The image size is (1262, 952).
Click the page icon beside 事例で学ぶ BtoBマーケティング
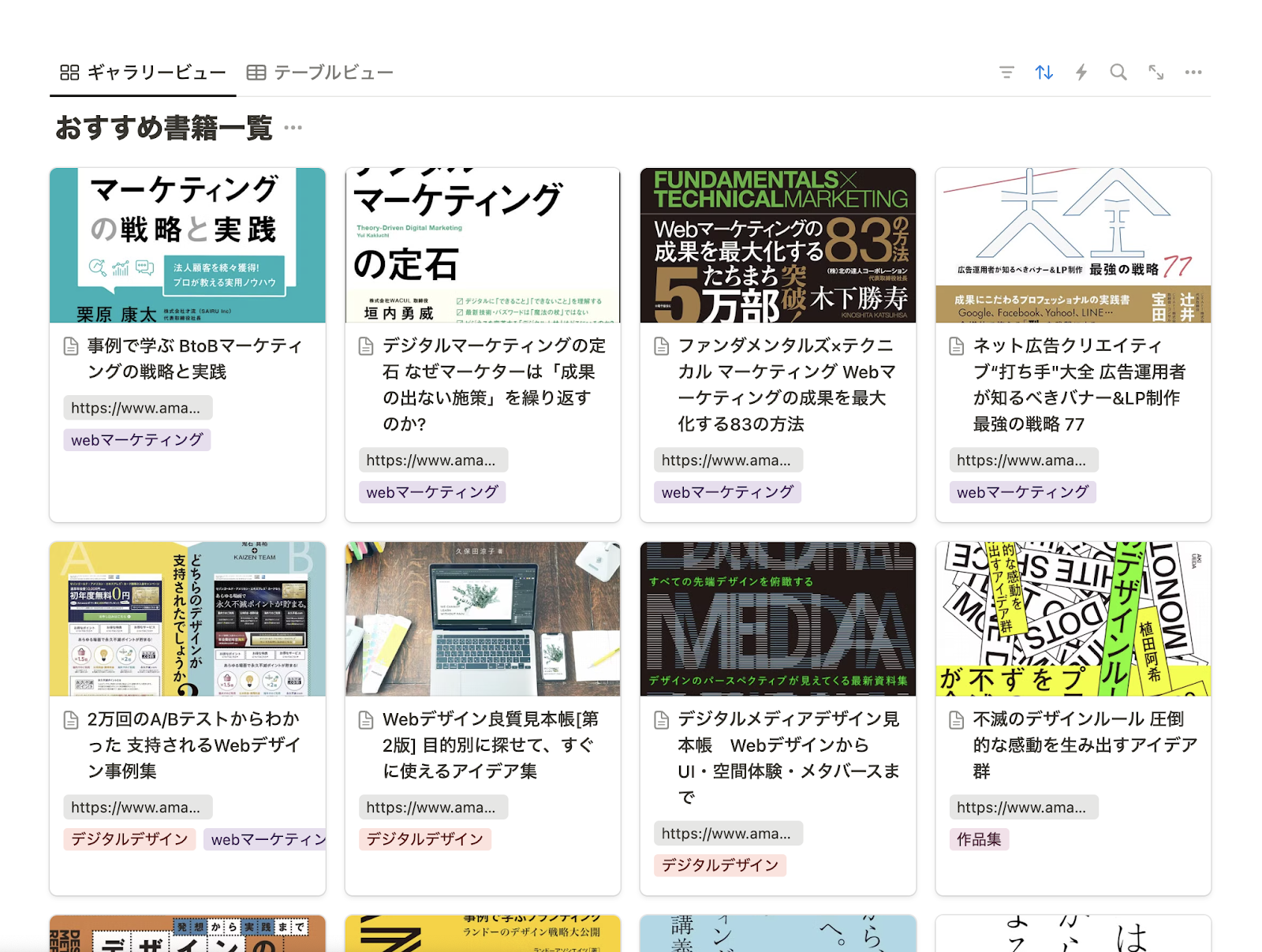click(x=71, y=346)
